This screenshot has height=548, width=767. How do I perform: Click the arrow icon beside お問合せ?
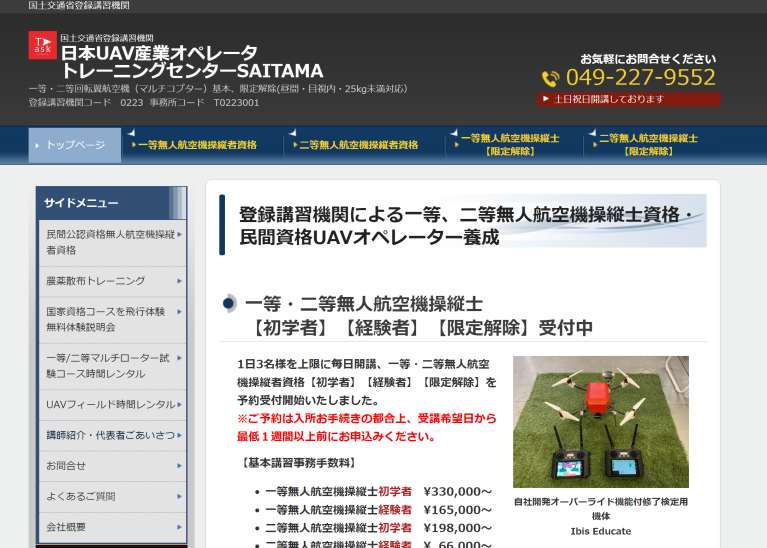(x=180, y=465)
